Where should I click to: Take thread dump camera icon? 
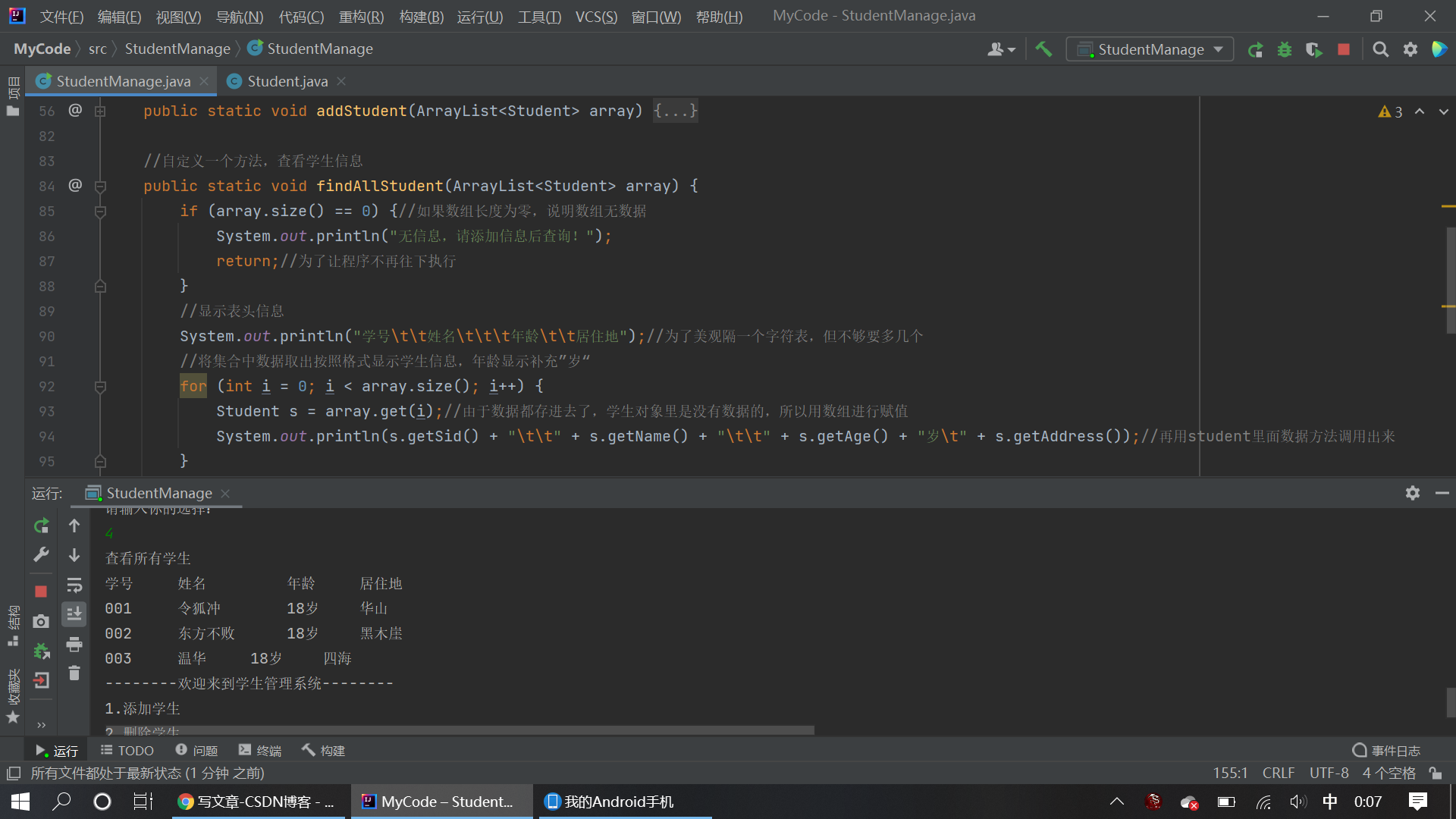coord(41,621)
